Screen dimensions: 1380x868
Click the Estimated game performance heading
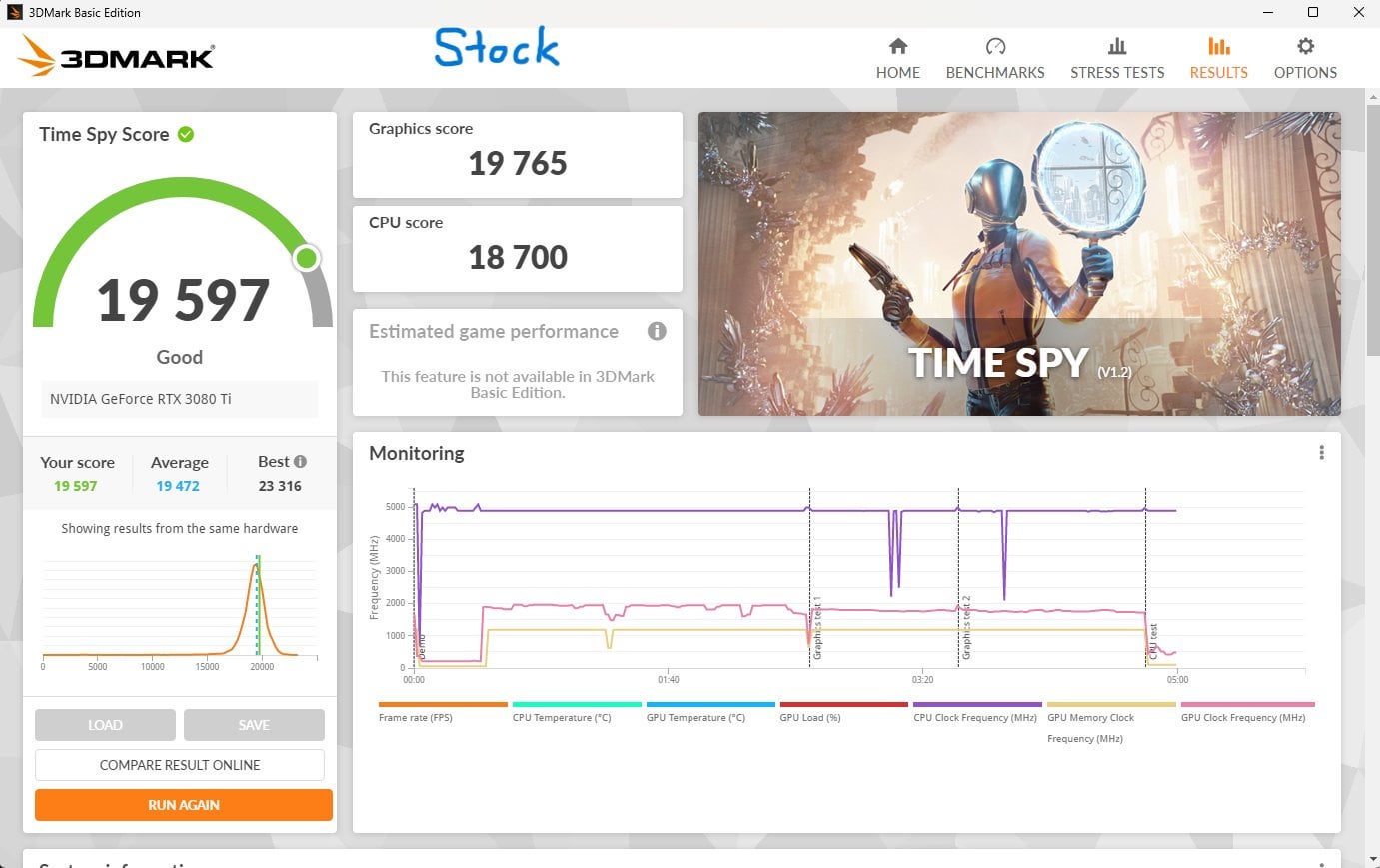(494, 331)
